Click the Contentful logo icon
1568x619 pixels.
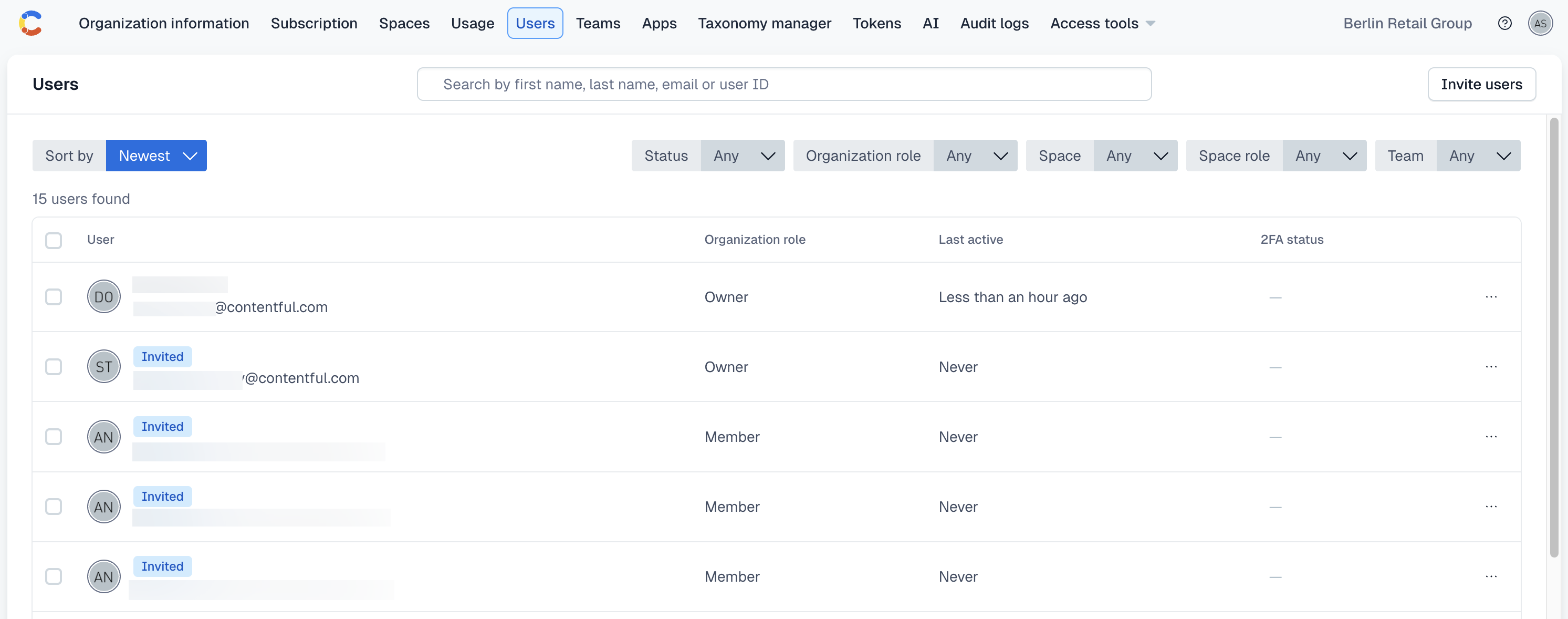pos(30,23)
